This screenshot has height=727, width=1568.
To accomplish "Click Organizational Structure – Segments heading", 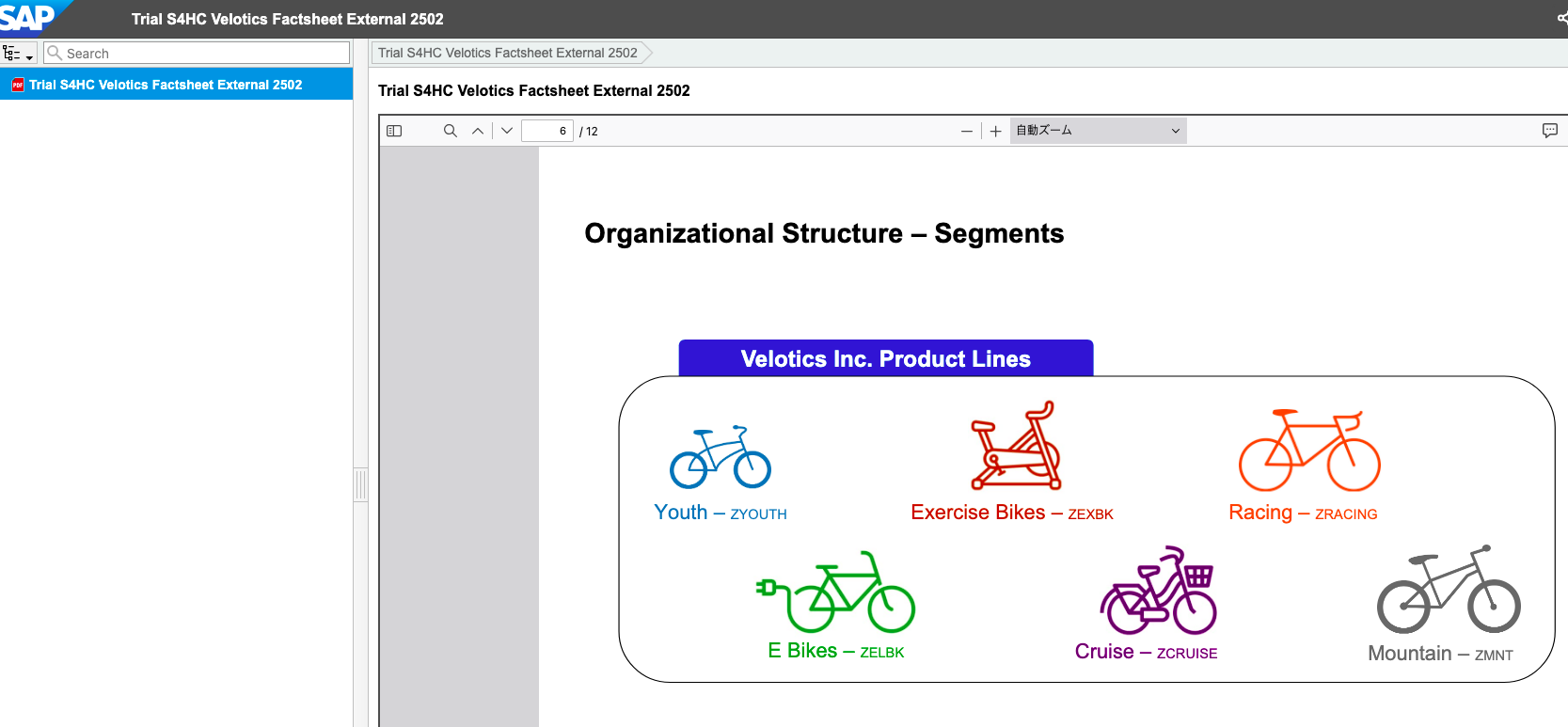I will pos(824,233).
